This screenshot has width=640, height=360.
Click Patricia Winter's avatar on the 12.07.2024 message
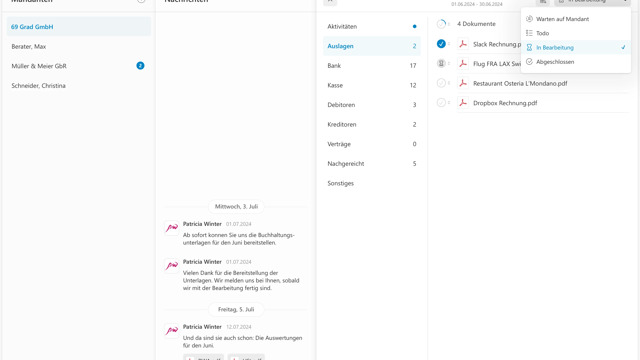pyautogui.click(x=171, y=331)
